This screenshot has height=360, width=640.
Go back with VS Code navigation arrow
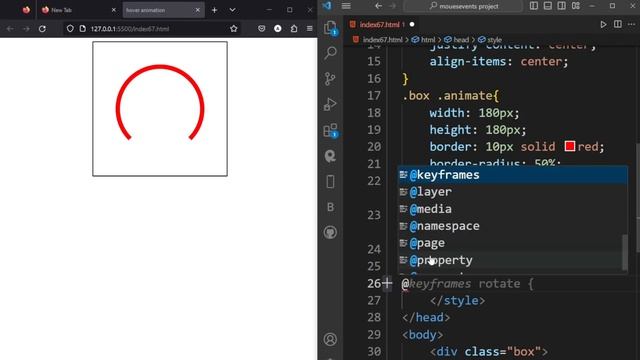[x=378, y=6]
